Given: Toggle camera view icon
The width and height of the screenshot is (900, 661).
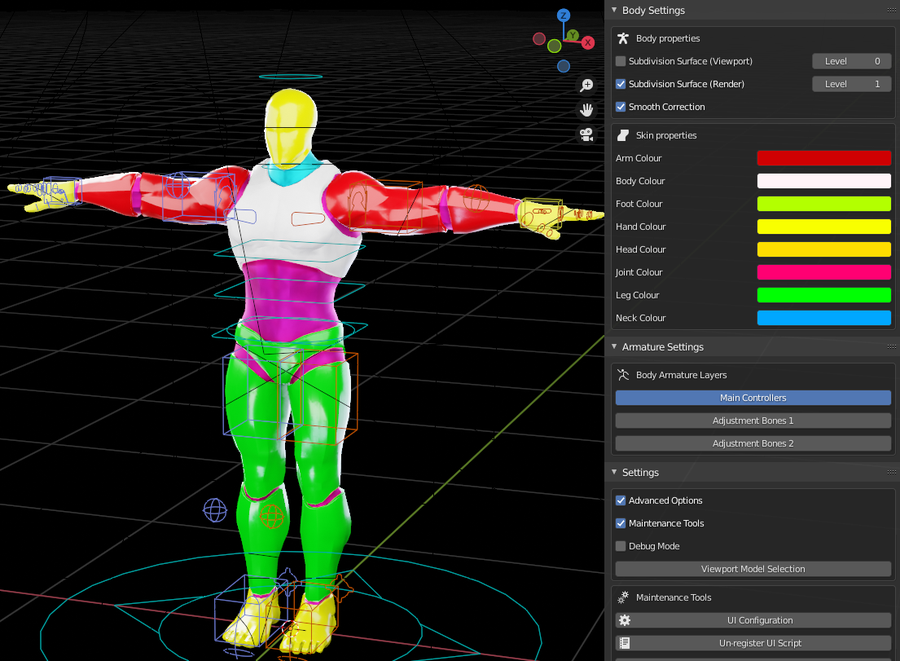Looking at the screenshot, I should point(586,135).
